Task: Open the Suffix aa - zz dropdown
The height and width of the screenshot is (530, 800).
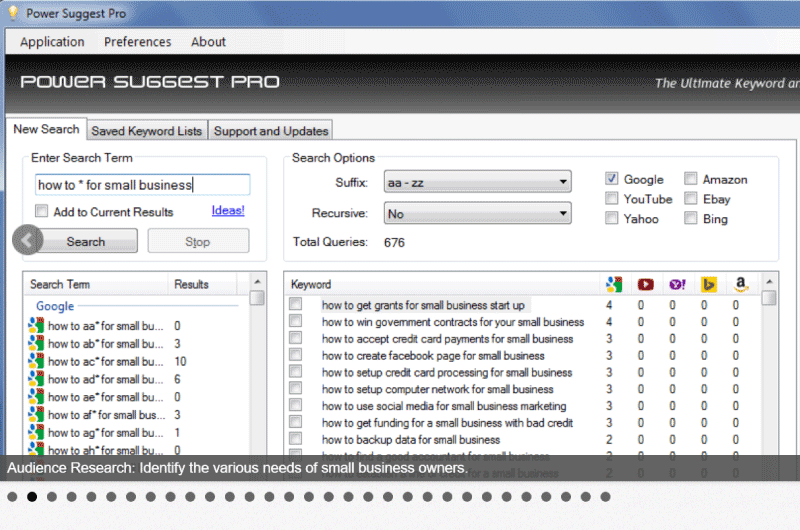Action: [x=478, y=182]
